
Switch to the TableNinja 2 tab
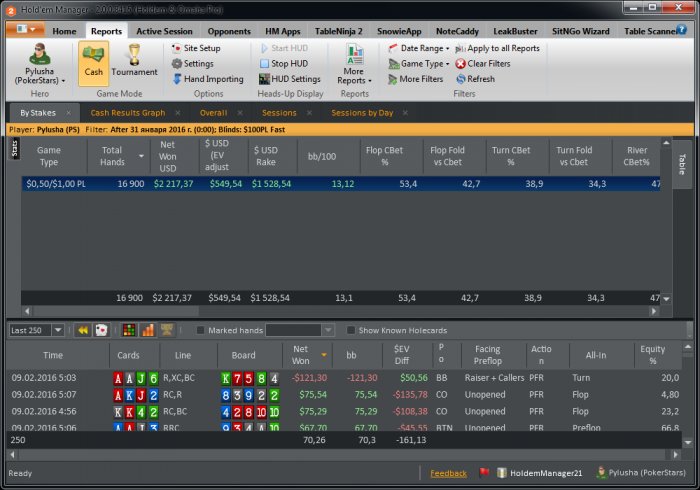338,31
